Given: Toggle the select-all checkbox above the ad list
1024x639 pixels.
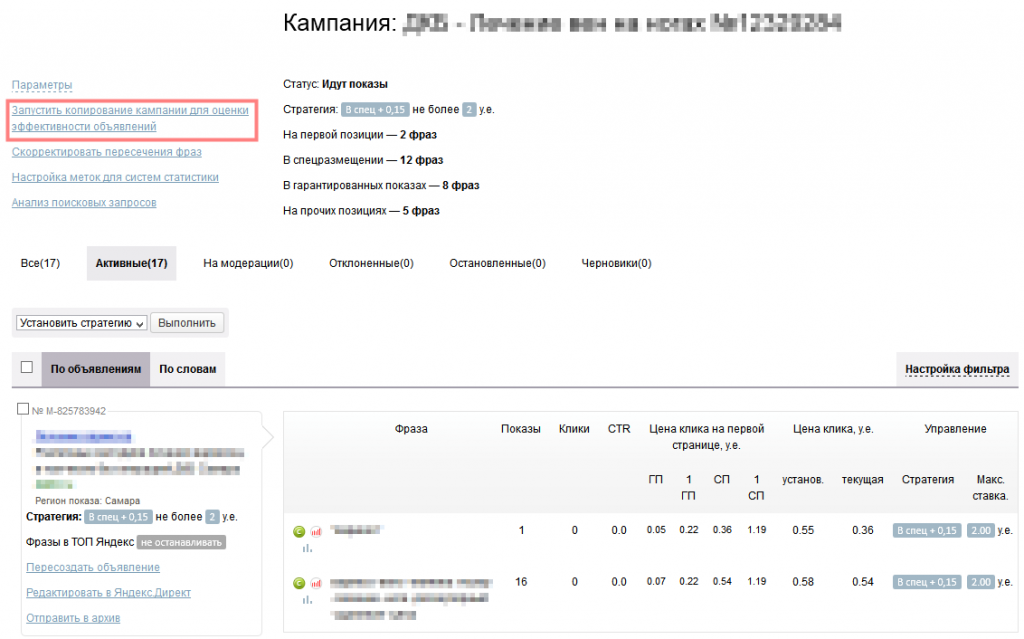Looking at the screenshot, I should [x=26, y=367].
